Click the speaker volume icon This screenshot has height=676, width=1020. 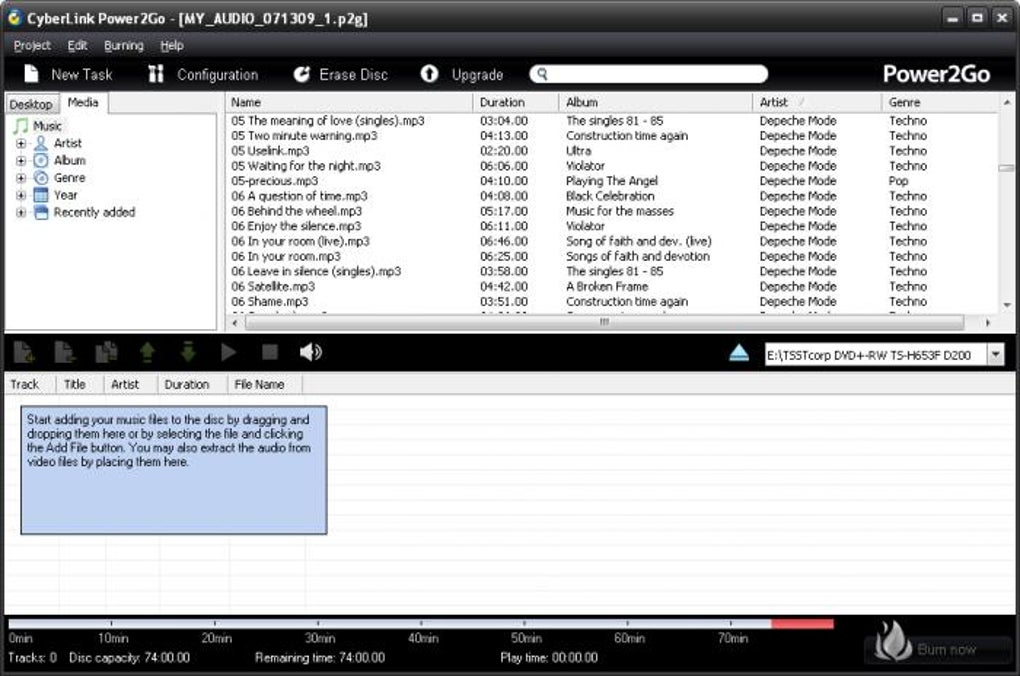[x=310, y=352]
